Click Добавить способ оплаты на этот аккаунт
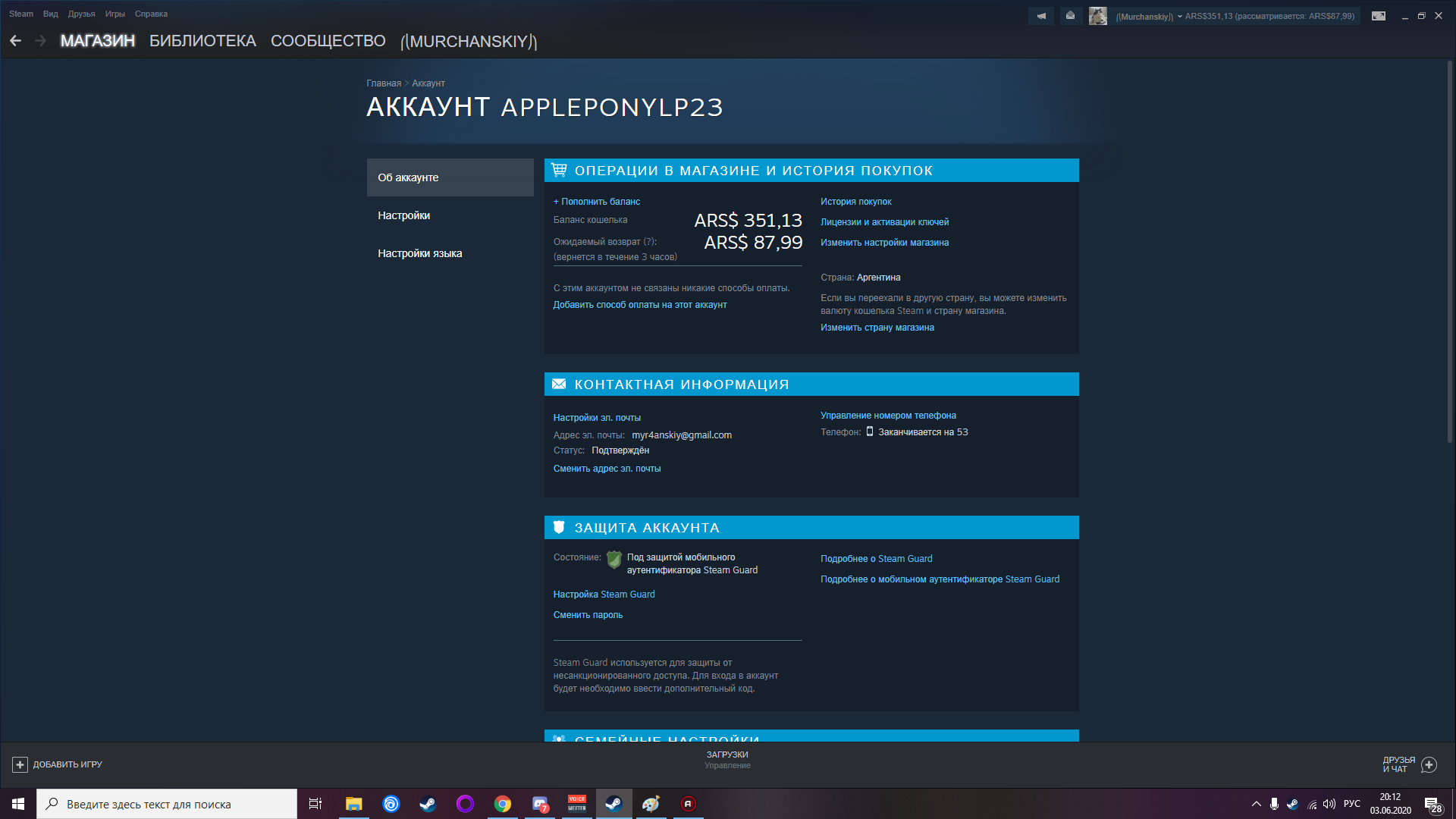Image resolution: width=1456 pixels, height=819 pixels. click(640, 305)
